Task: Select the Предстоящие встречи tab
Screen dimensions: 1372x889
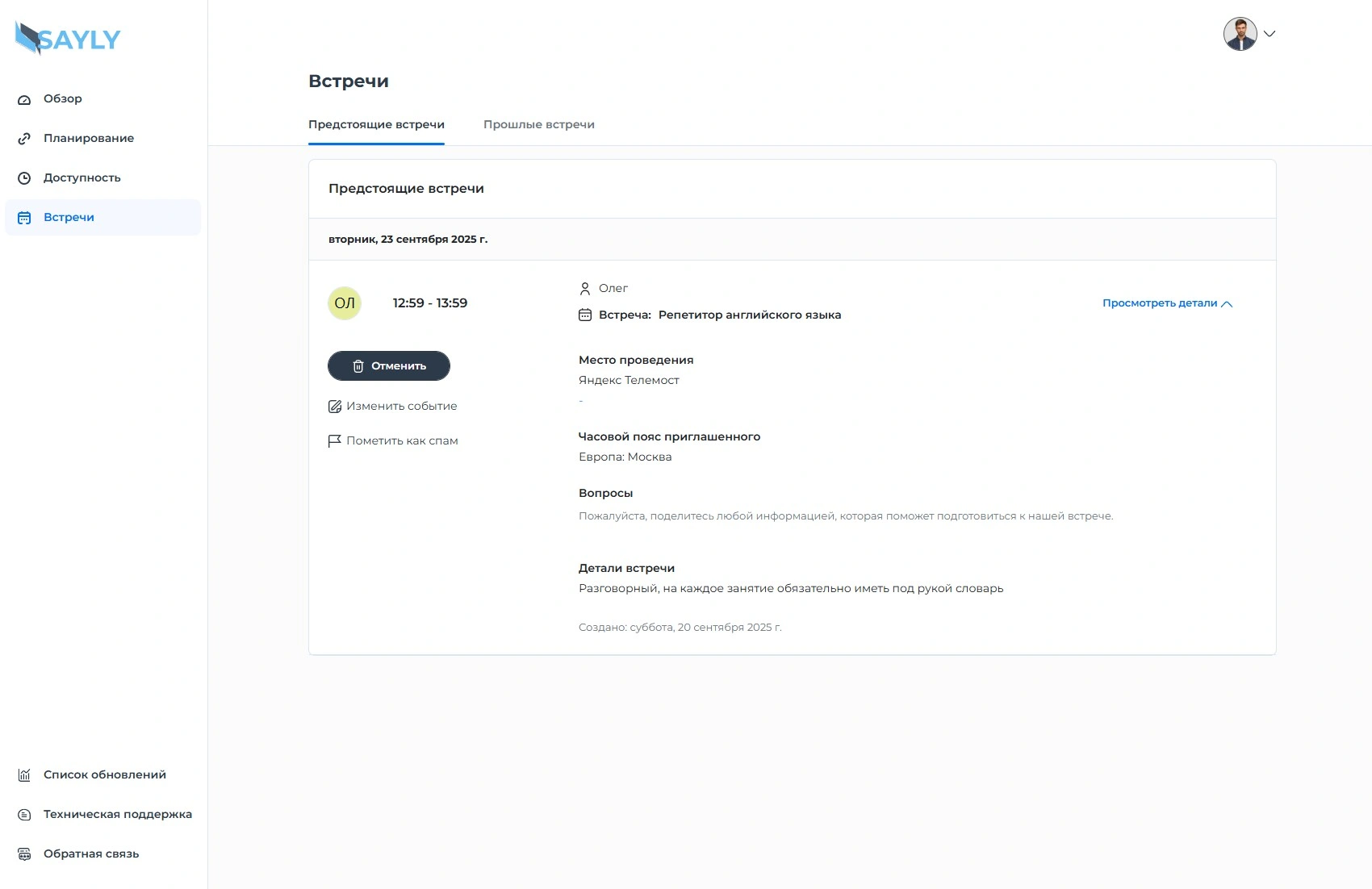Action: (376, 124)
